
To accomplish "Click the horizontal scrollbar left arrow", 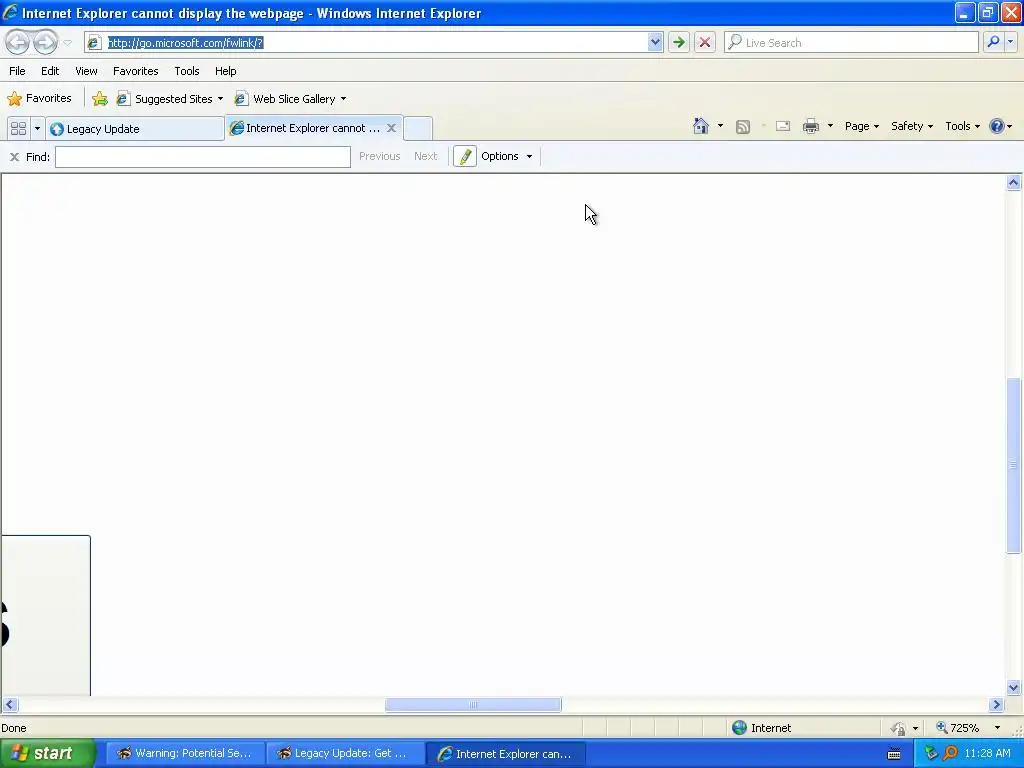I will pyautogui.click(x=9, y=705).
